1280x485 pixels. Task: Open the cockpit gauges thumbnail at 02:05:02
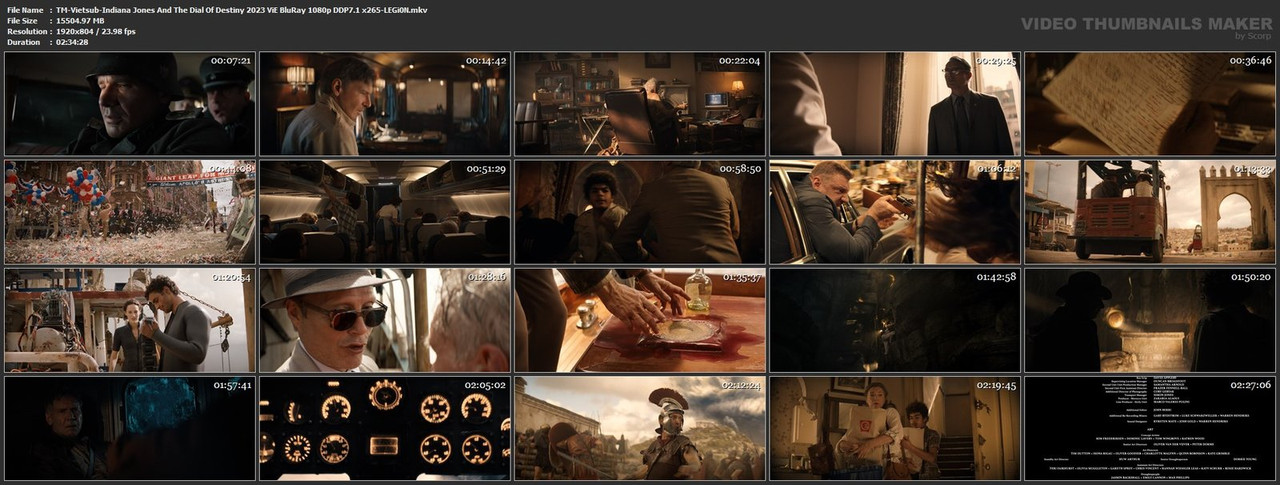coord(385,428)
